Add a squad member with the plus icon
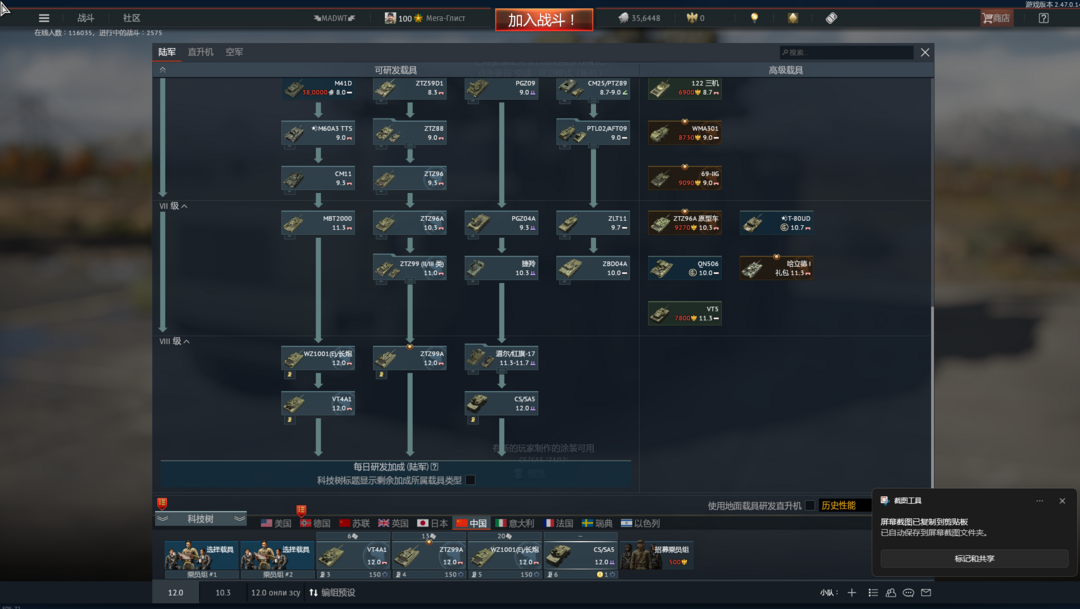Viewport: 1080px width, 609px height. coord(852,592)
